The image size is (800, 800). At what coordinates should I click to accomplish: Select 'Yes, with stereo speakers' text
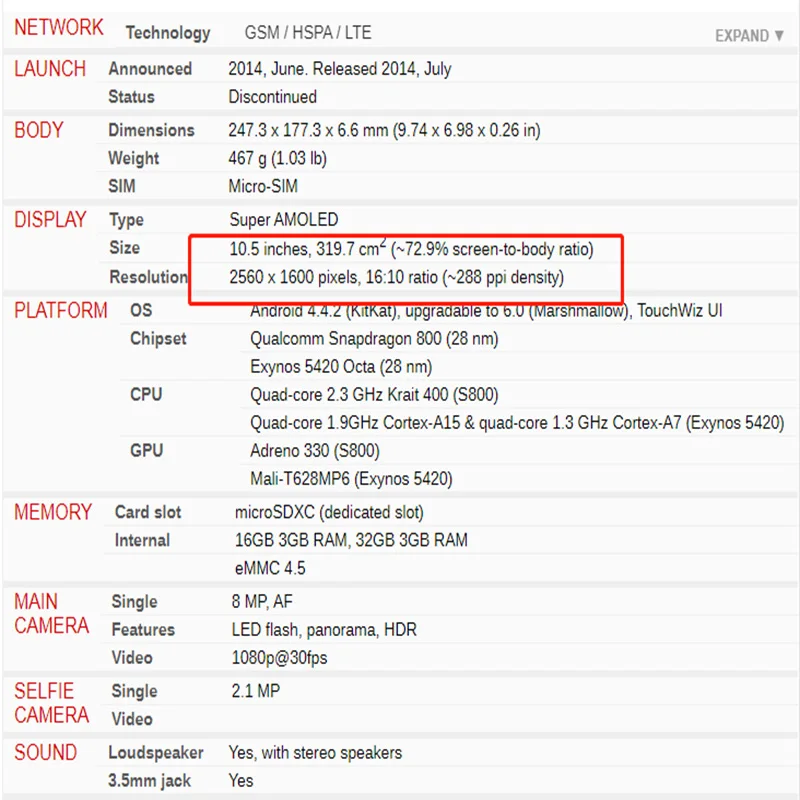315,753
